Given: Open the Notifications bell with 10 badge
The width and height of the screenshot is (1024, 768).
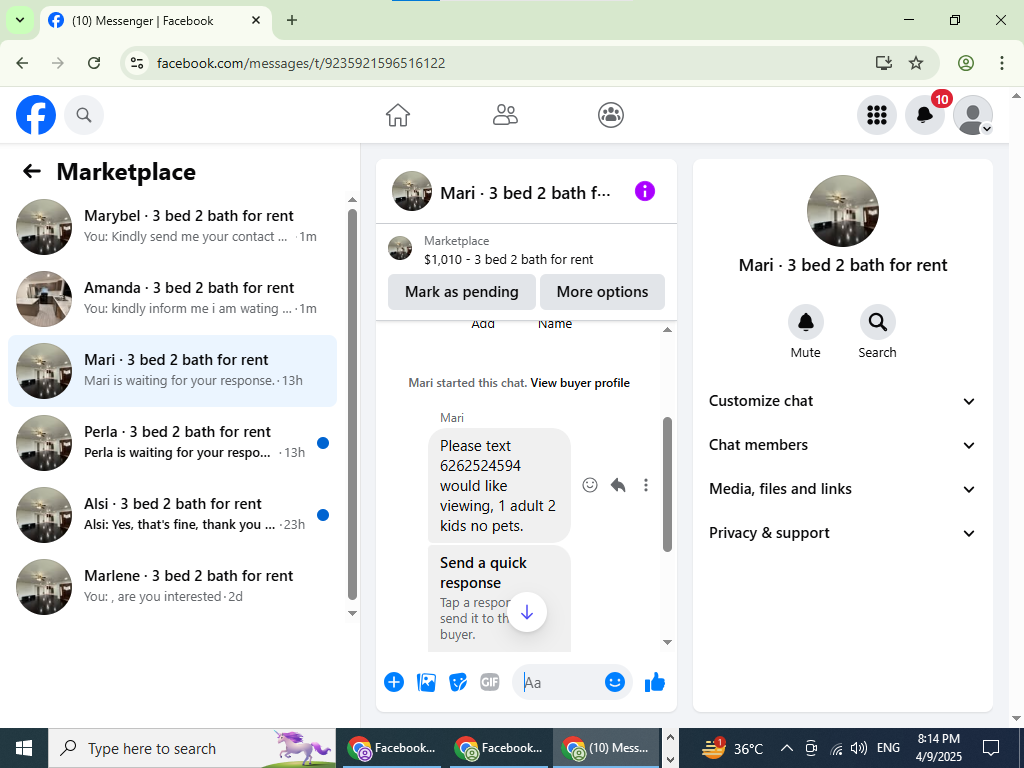Looking at the screenshot, I should click(x=925, y=115).
